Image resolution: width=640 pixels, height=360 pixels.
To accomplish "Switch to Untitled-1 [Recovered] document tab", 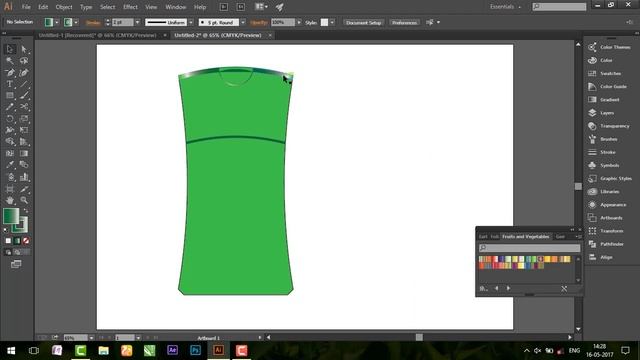I will (98, 36).
